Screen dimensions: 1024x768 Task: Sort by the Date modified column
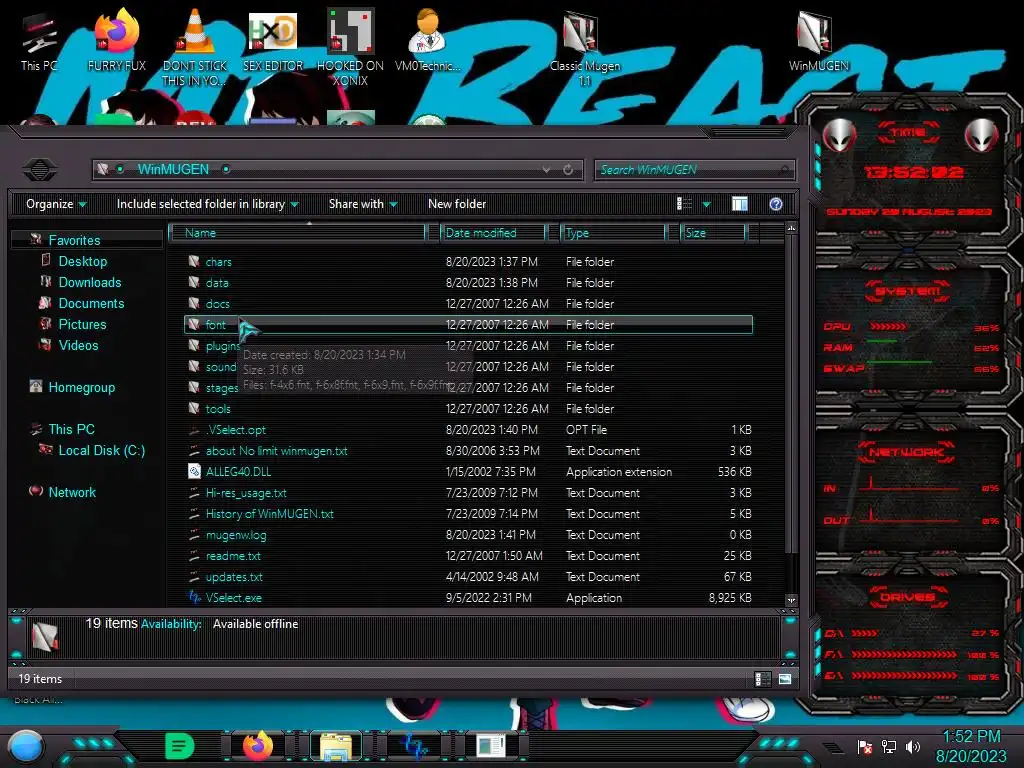point(493,233)
